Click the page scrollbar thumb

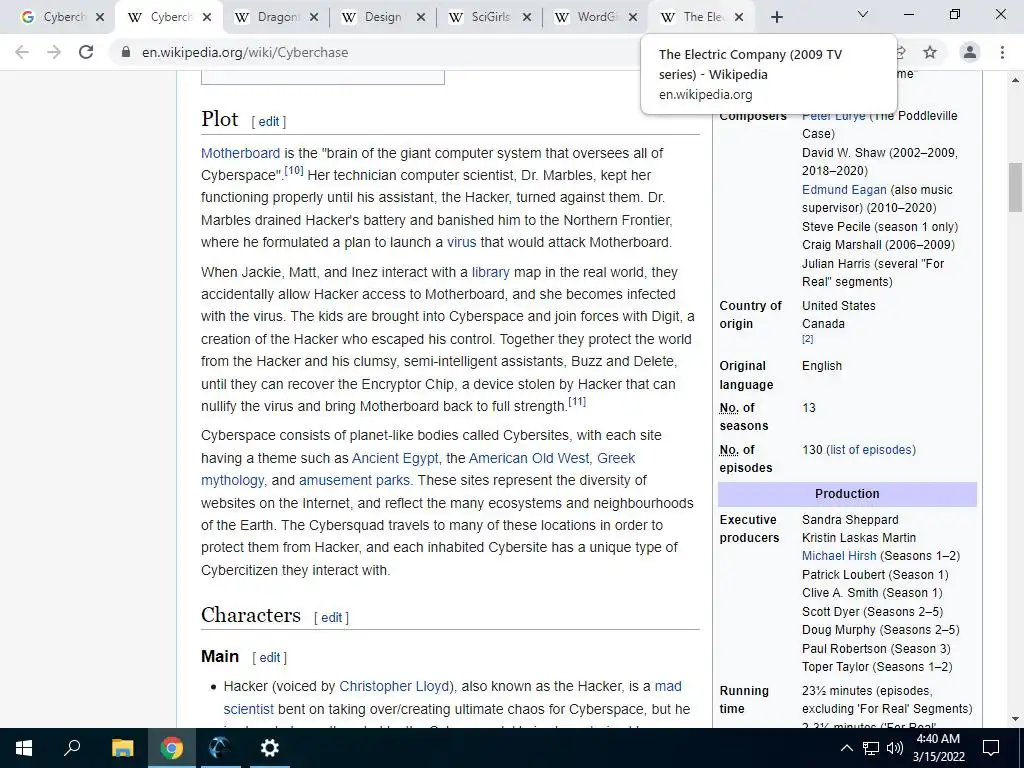click(1015, 187)
